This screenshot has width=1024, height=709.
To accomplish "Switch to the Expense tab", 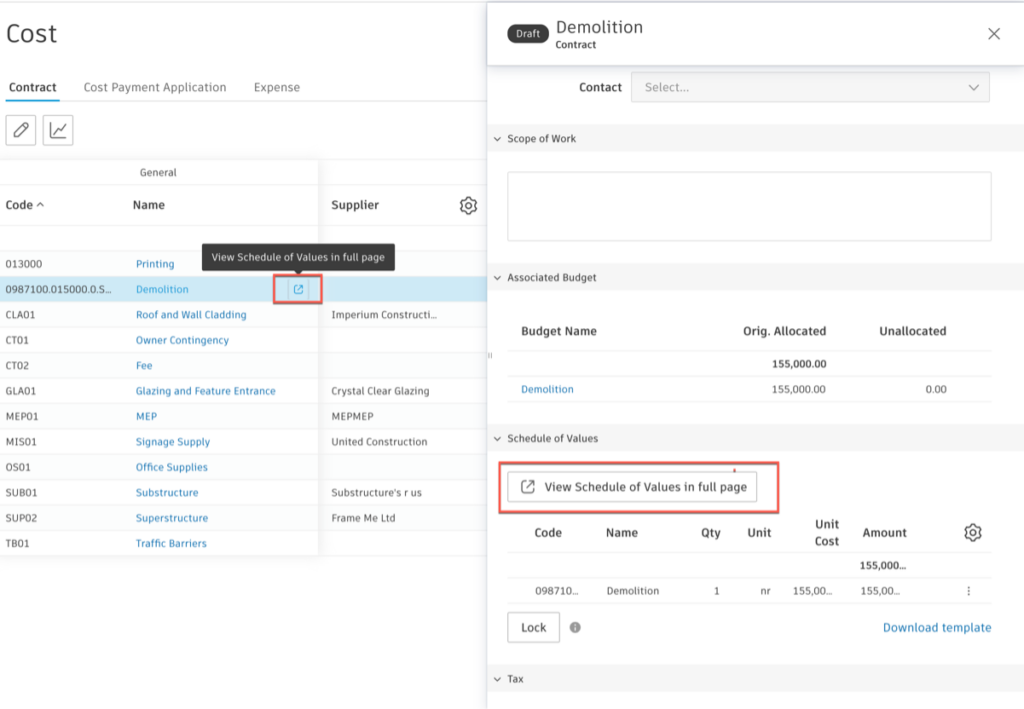I will [x=277, y=87].
